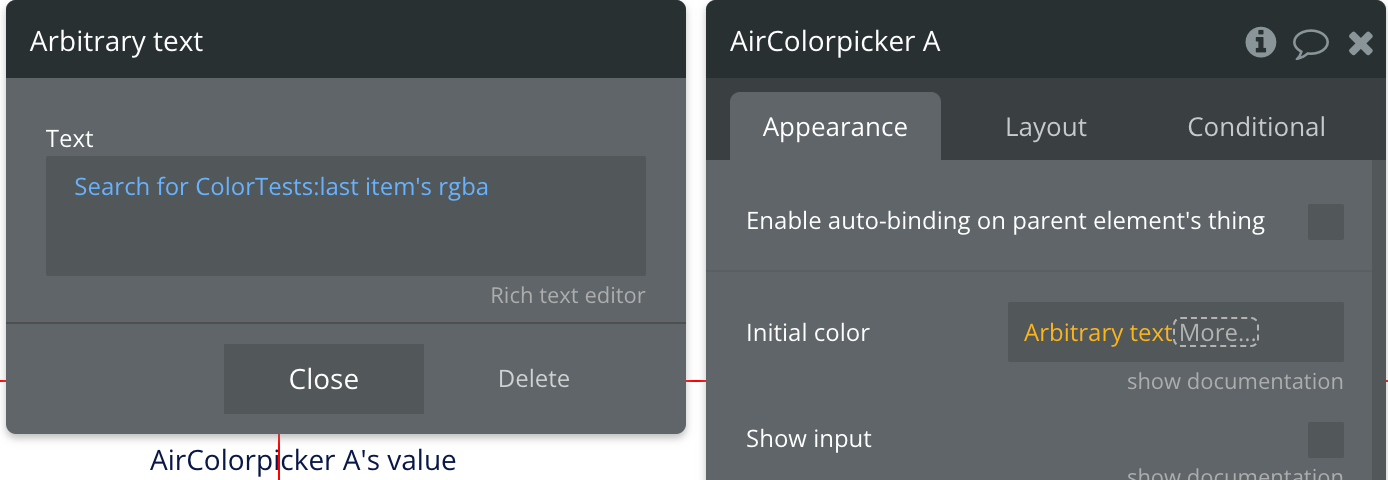This screenshot has height=480, width=1388.
Task: Click Delete in the Arbitrary text dialog
Action: 534,379
